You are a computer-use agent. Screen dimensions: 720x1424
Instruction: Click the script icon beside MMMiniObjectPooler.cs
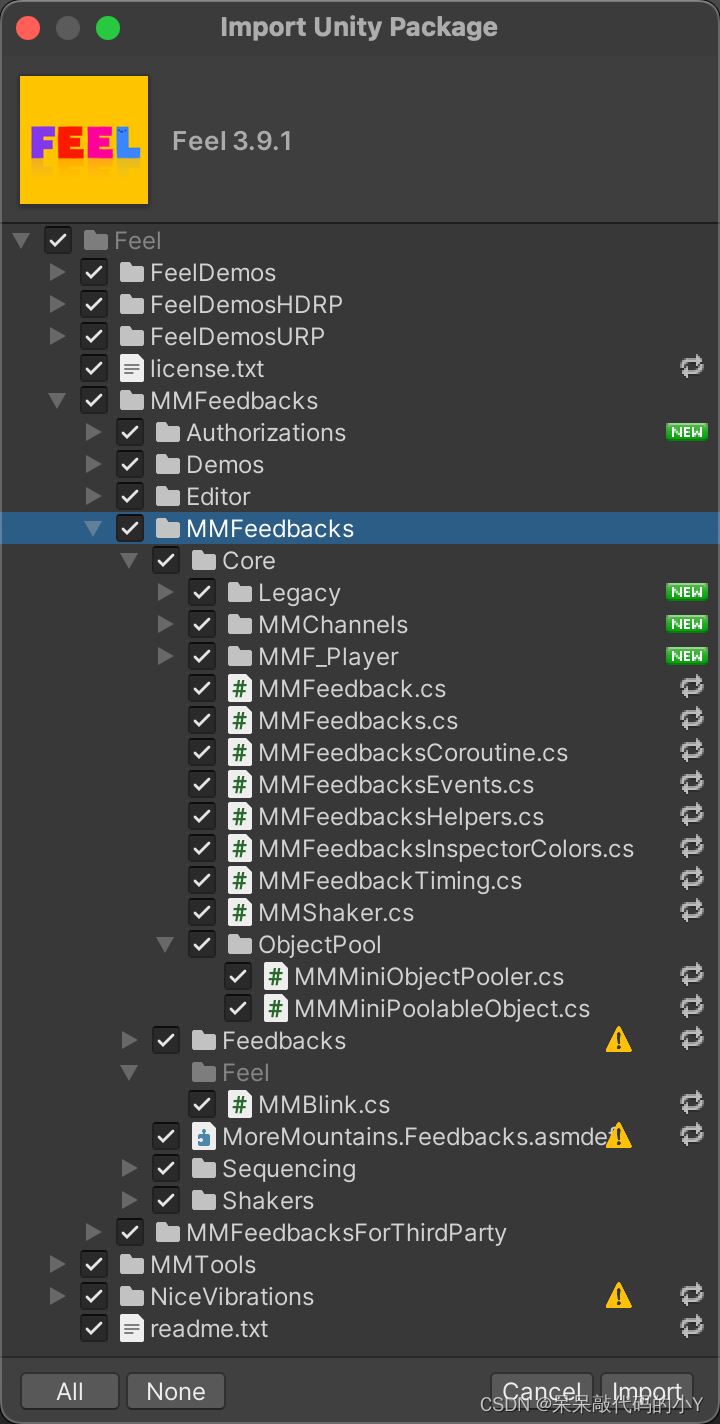pyautogui.click(x=276, y=977)
